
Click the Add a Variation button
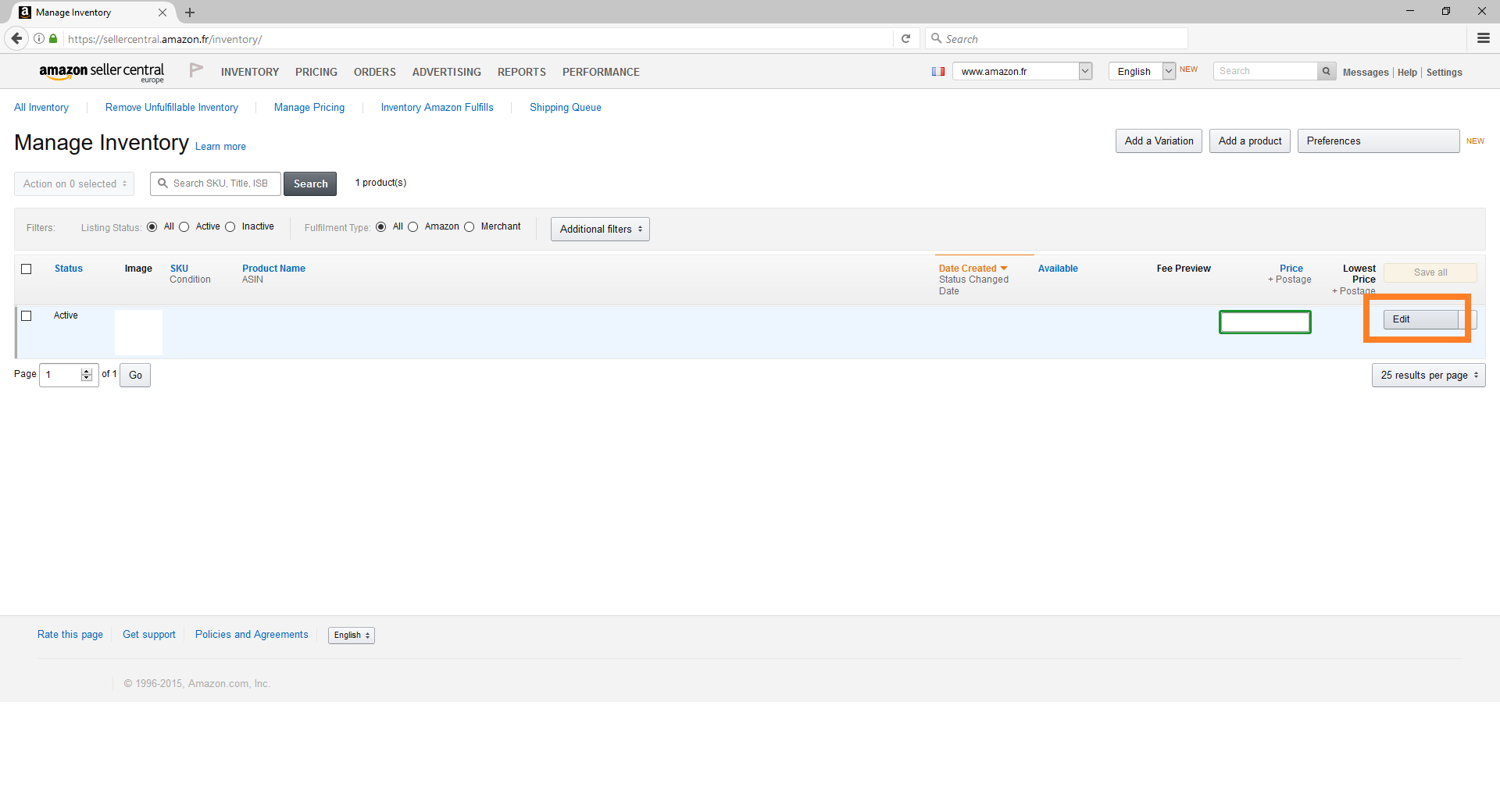1159,141
